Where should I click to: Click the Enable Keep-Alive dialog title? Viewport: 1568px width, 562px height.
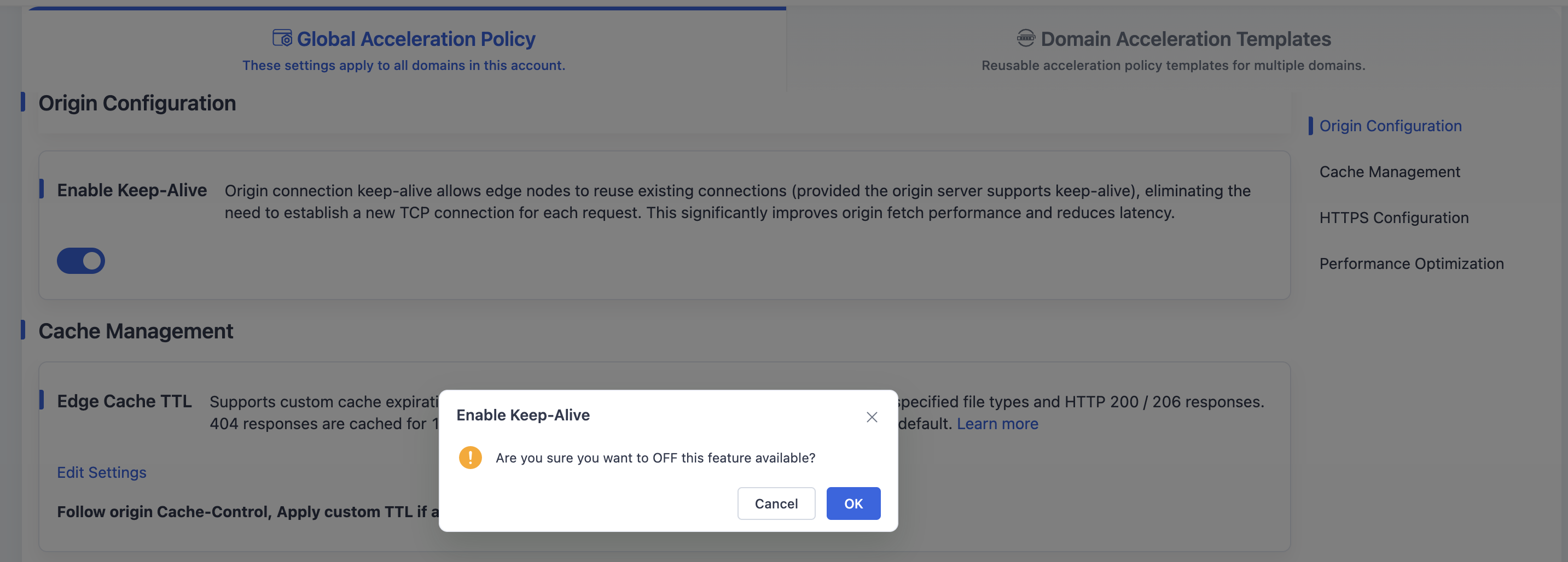coord(523,415)
